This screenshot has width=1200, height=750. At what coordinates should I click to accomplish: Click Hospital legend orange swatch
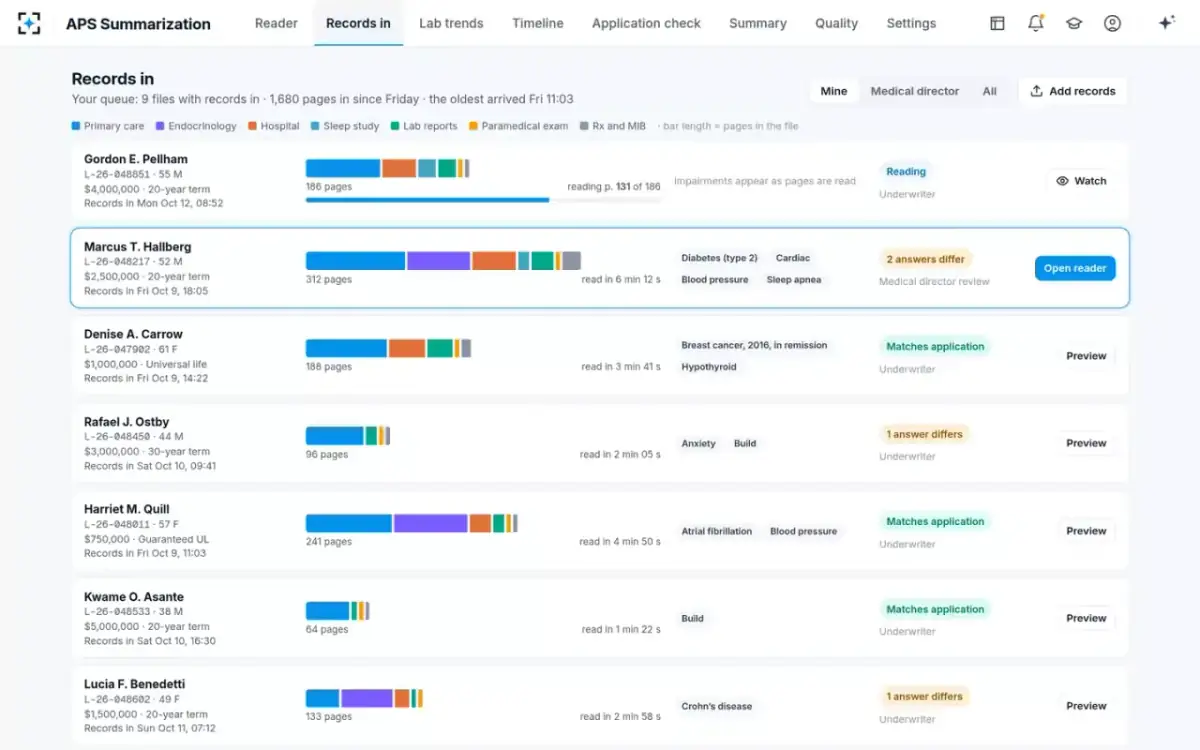253,126
